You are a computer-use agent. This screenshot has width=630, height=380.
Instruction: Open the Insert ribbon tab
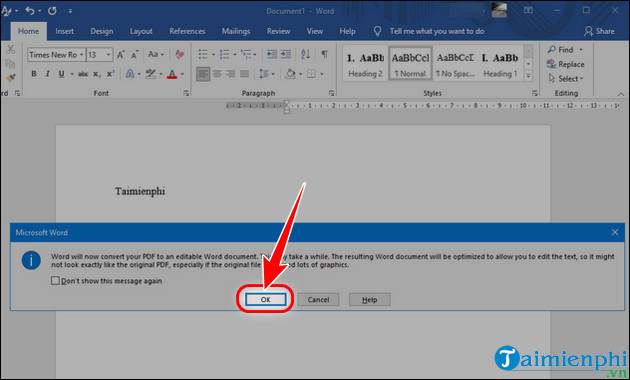tap(64, 31)
